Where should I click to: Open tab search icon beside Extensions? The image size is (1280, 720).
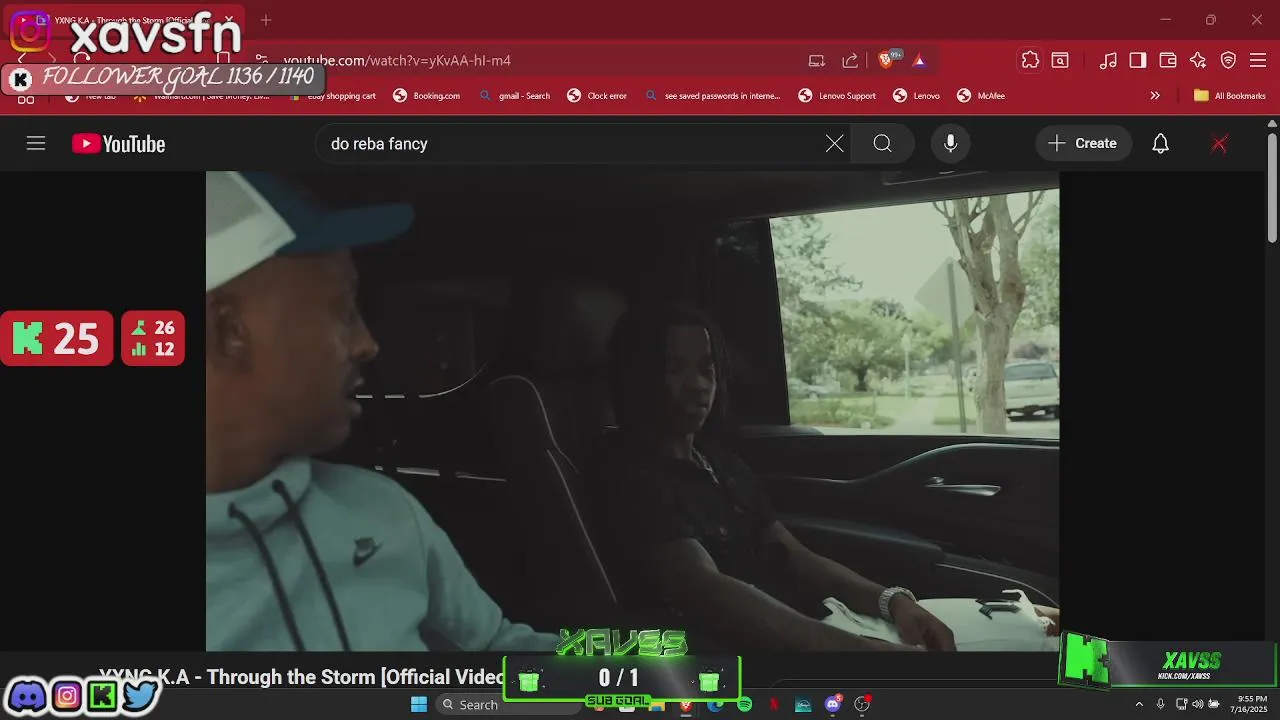click(1060, 61)
